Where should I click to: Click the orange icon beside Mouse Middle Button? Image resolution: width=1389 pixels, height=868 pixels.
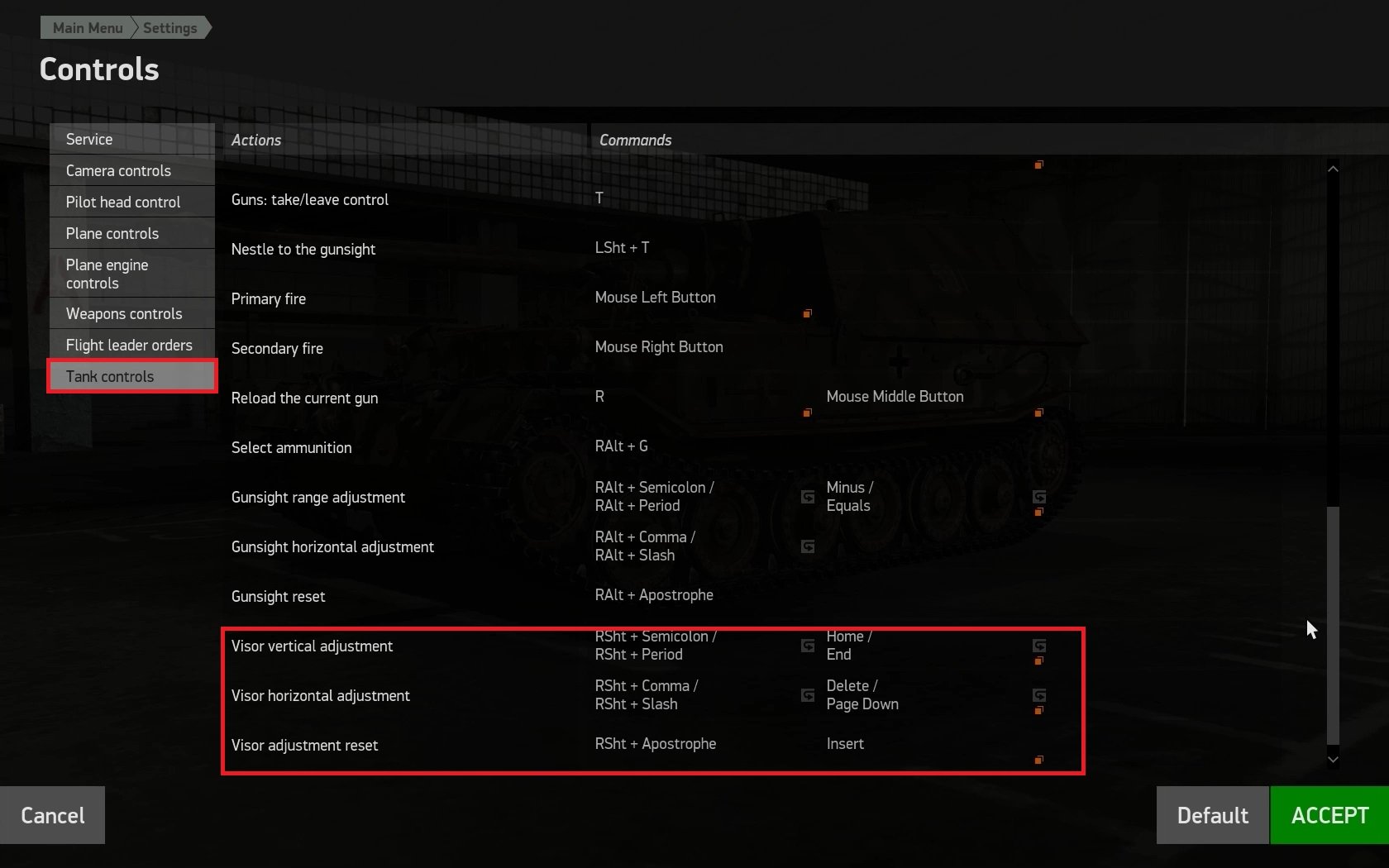1038,413
